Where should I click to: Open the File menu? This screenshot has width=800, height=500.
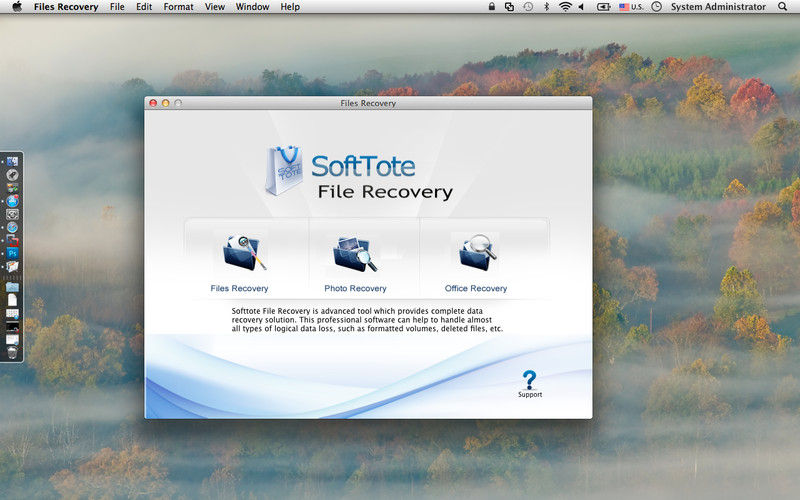coord(117,7)
